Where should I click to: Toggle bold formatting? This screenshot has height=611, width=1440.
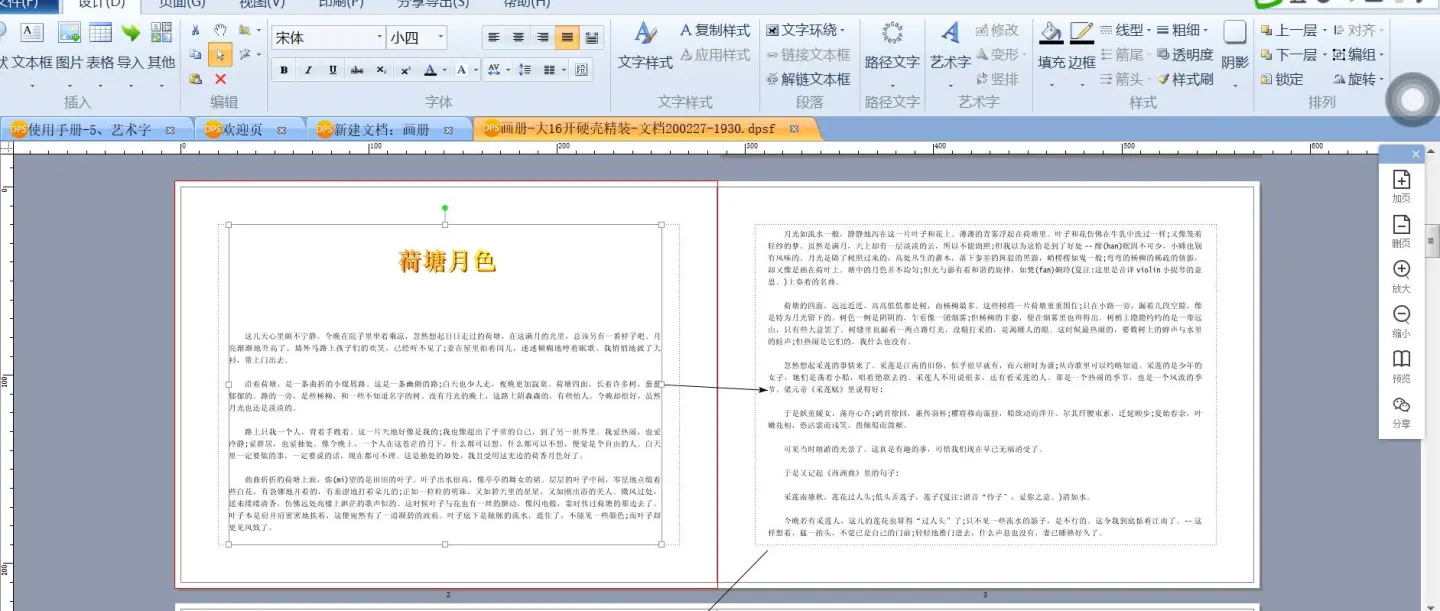[284, 70]
